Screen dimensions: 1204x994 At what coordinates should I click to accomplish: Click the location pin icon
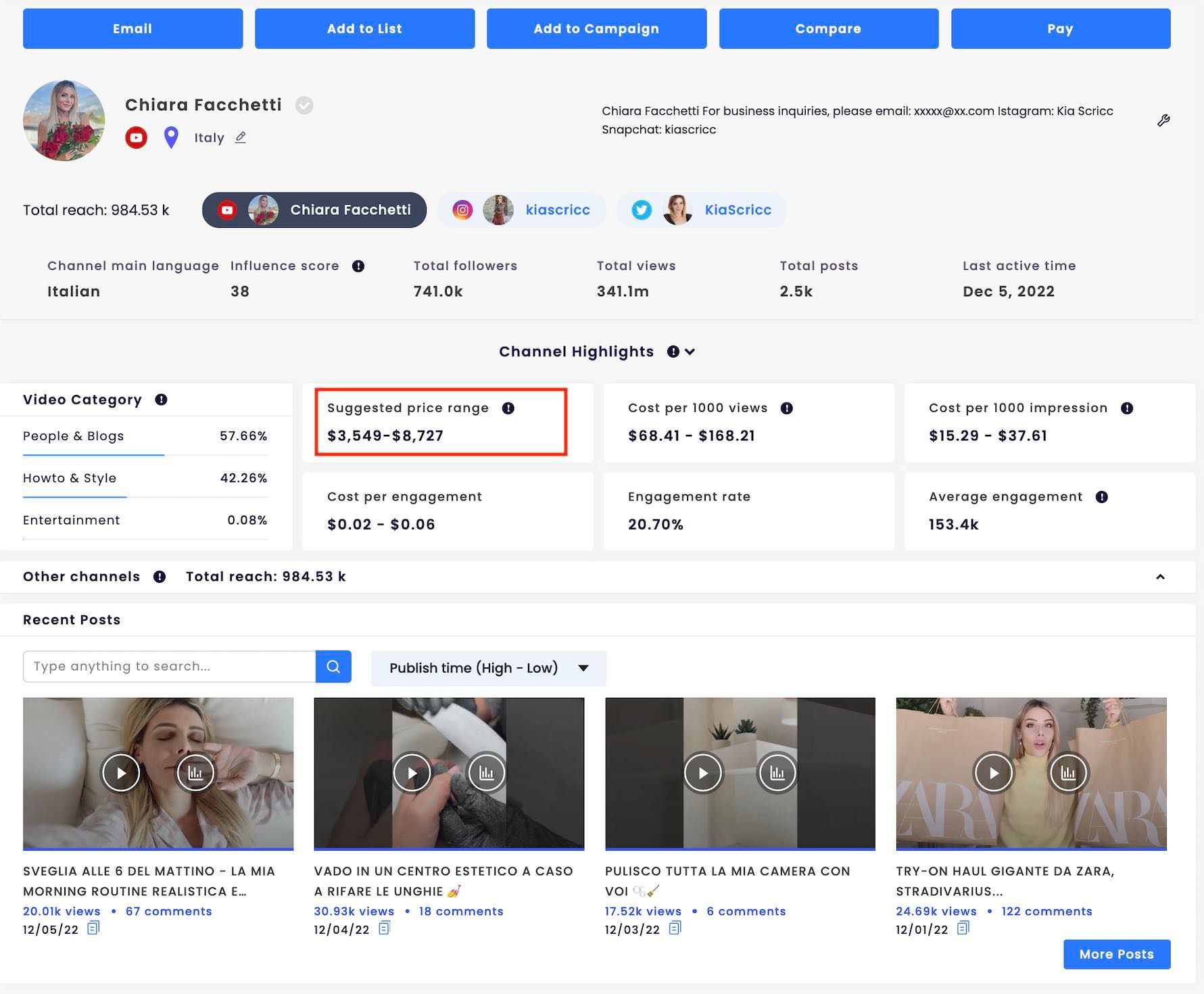pyautogui.click(x=171, y=137)
